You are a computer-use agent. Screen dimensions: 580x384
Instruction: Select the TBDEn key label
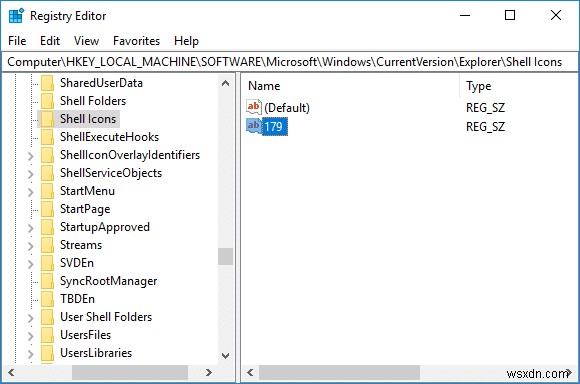tap(77, 299)
